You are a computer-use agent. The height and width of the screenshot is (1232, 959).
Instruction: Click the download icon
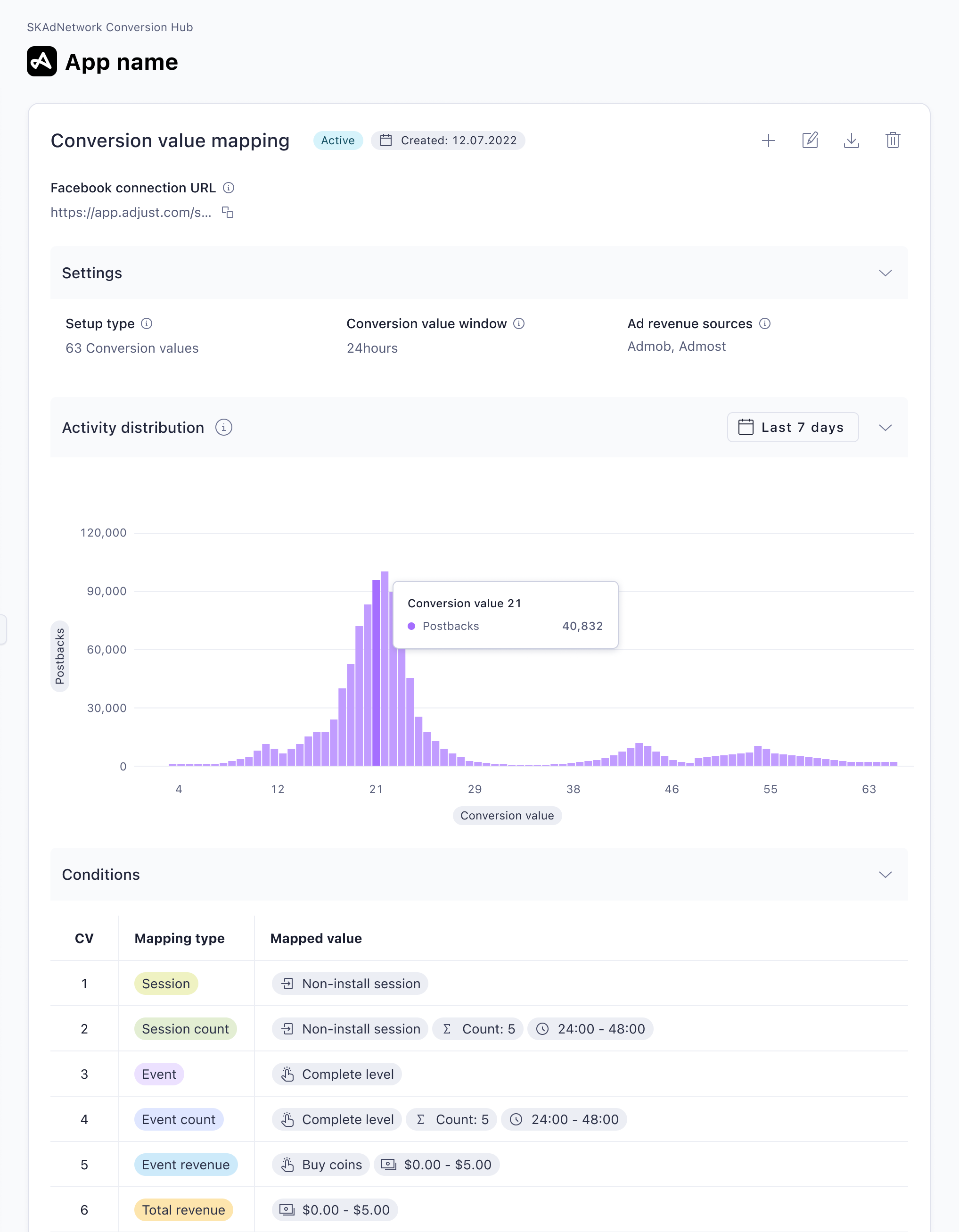(x=851, y=141)
